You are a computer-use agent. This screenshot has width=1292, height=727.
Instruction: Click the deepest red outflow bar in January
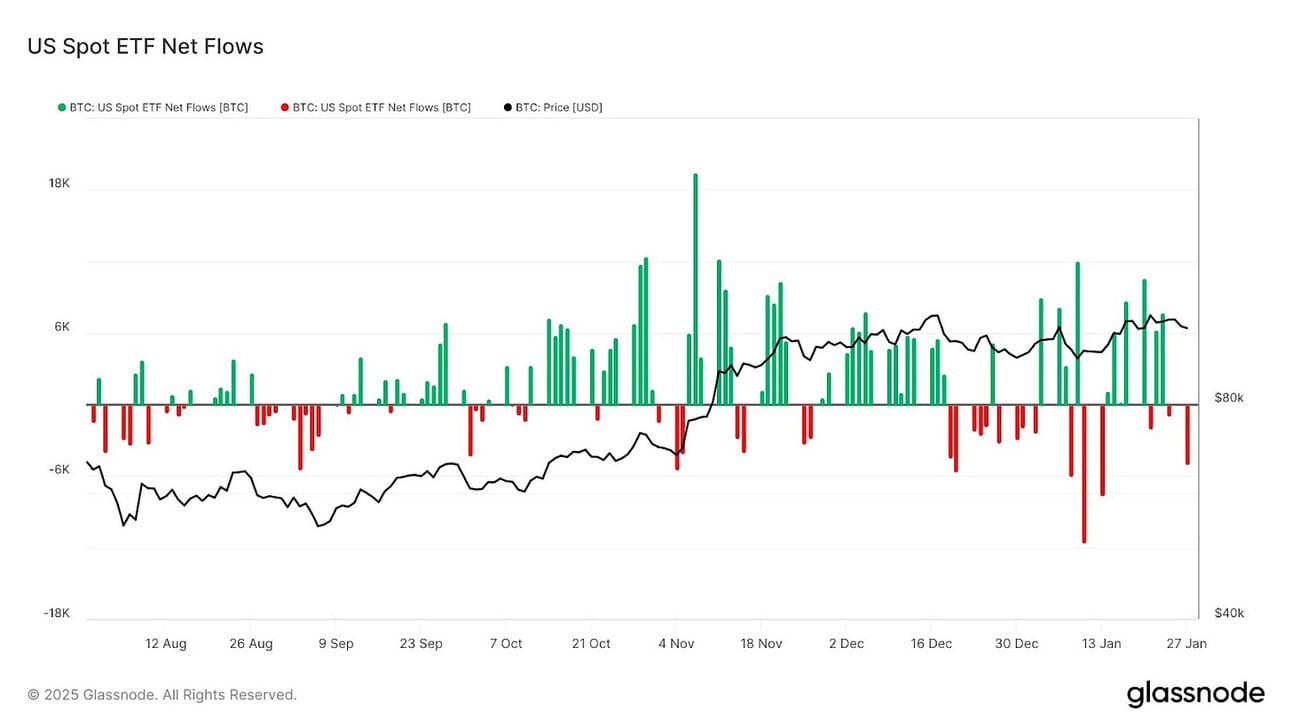click(x=1084, y=474)
